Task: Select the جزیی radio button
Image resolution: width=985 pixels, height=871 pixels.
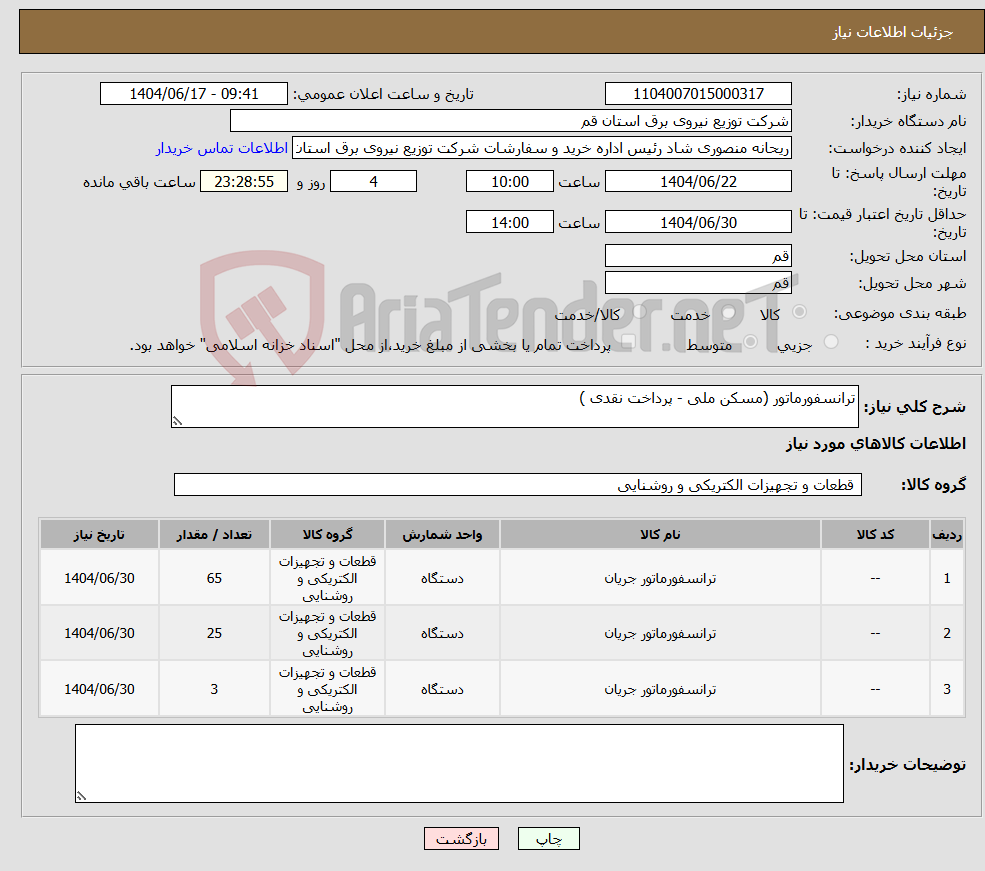Action: pyautogui.click(x=833, y=341)
